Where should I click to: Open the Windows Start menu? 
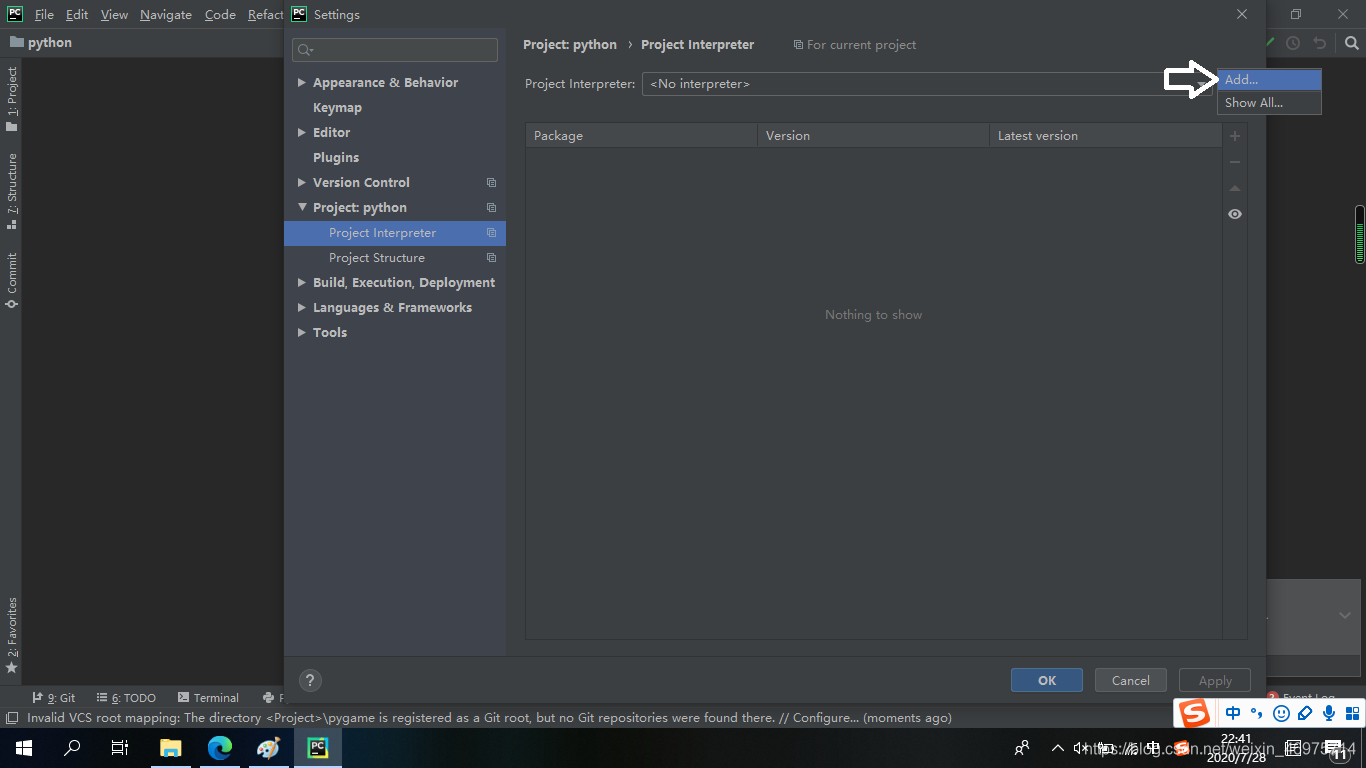tap(24, 748)
